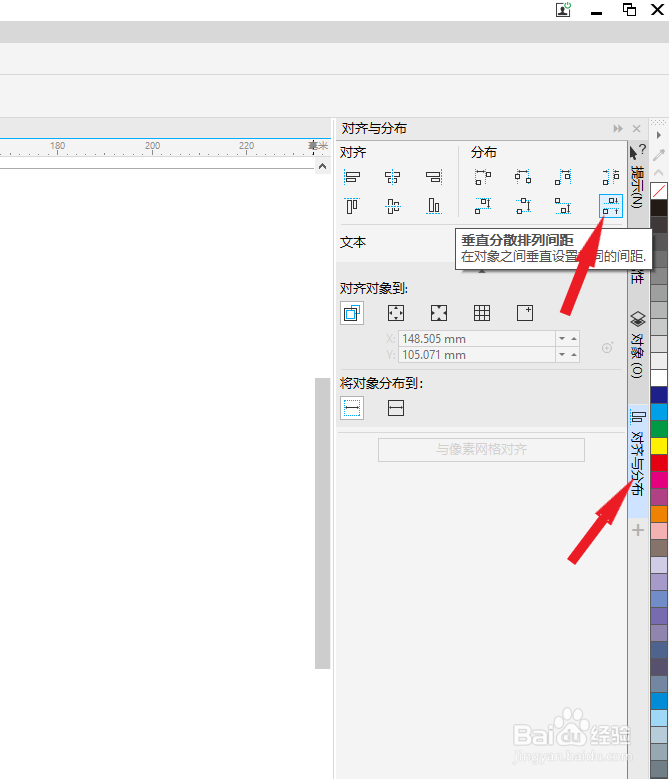
Task: Select align to active objects option
Action: click(352, 313)
